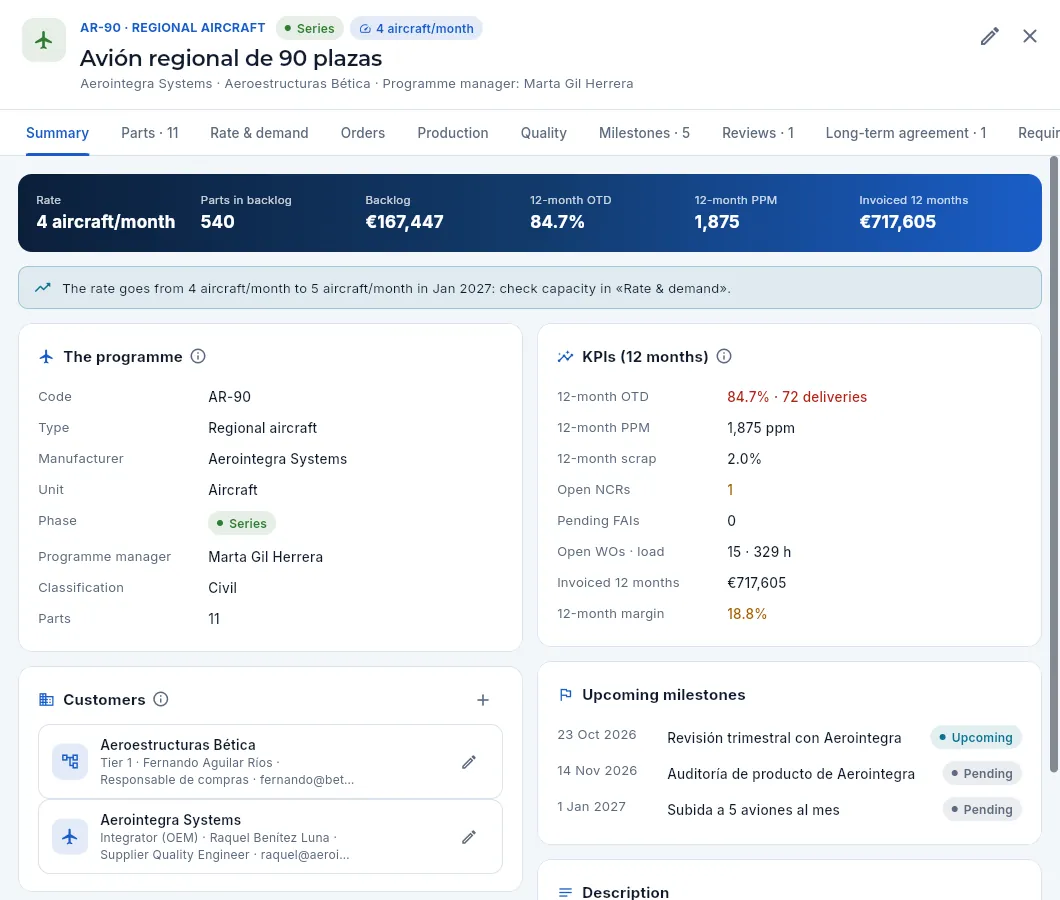
Task: Click the green airplane programme icon
Action: [x=44, y=40]
